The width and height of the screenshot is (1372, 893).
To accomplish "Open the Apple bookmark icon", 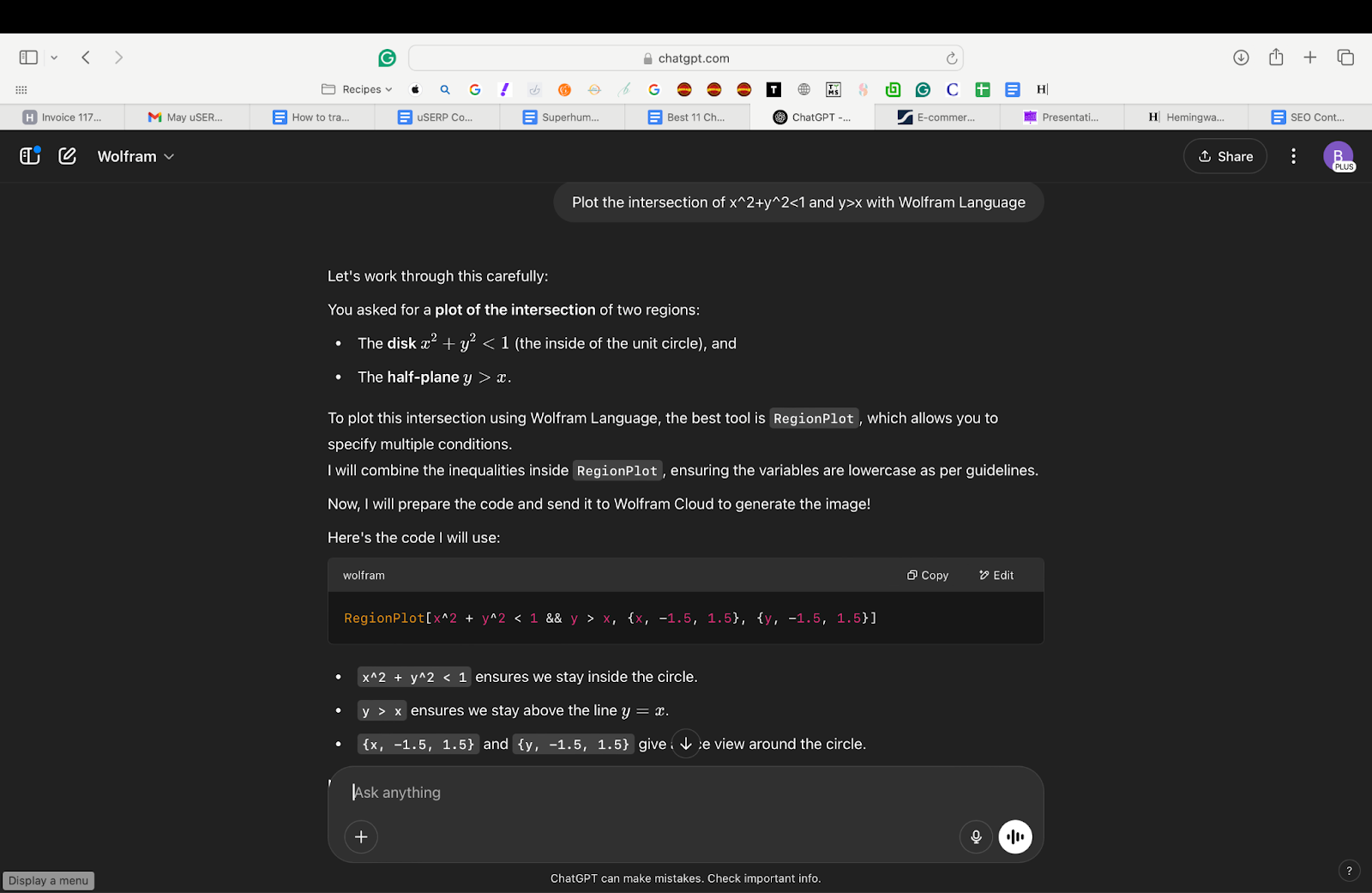I will 416,89.
